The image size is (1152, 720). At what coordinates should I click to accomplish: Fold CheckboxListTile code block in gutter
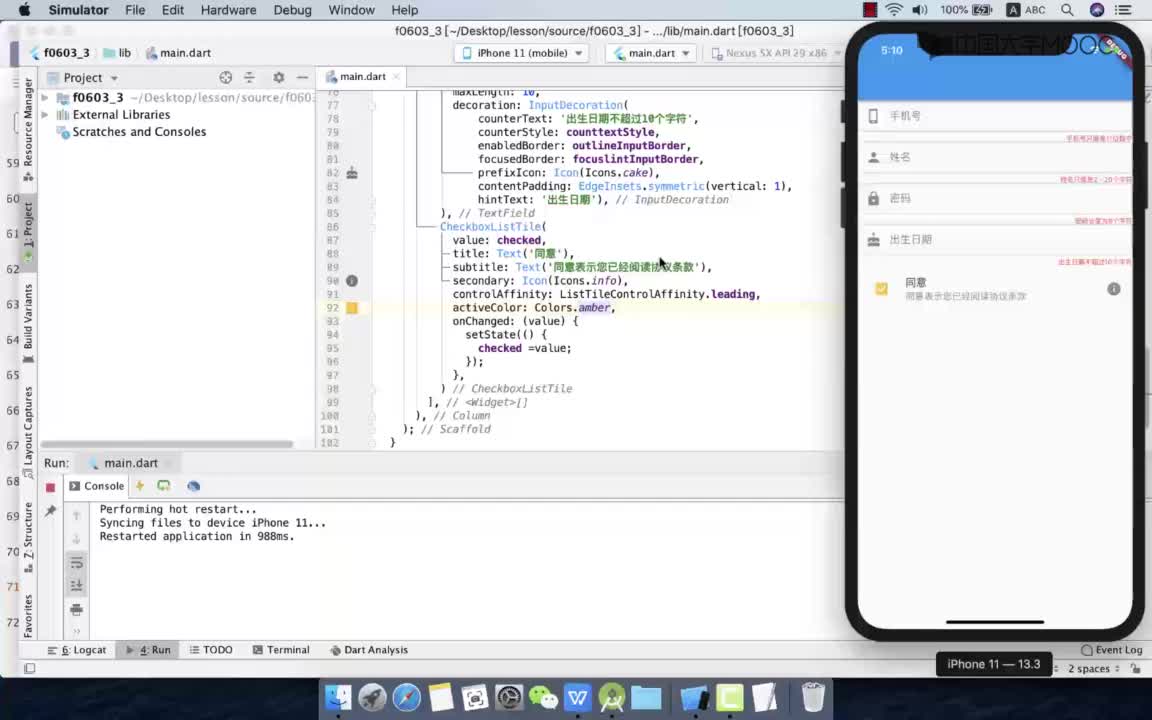tap(372, 227)
